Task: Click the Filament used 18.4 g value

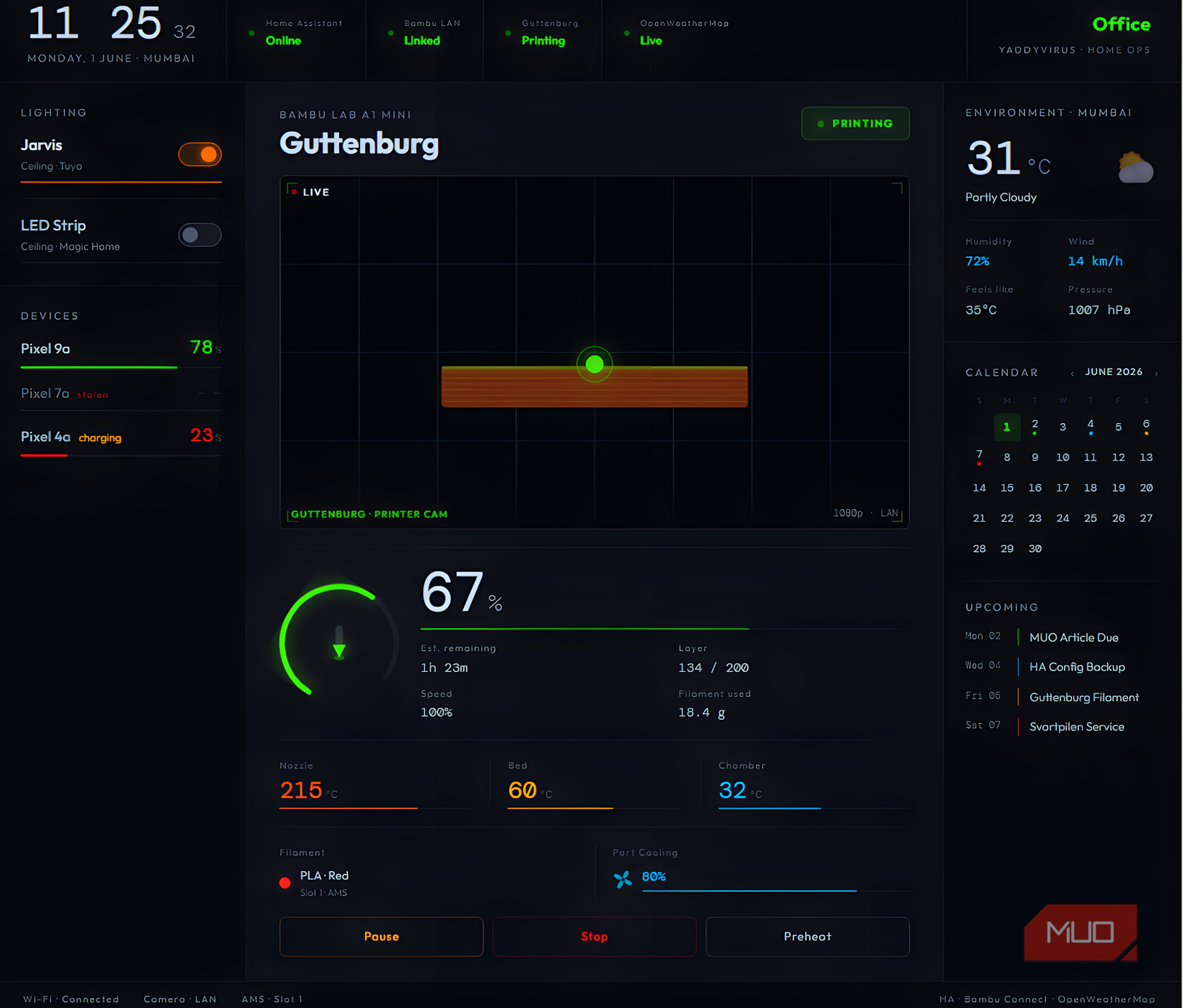Action: pos(702,713)
